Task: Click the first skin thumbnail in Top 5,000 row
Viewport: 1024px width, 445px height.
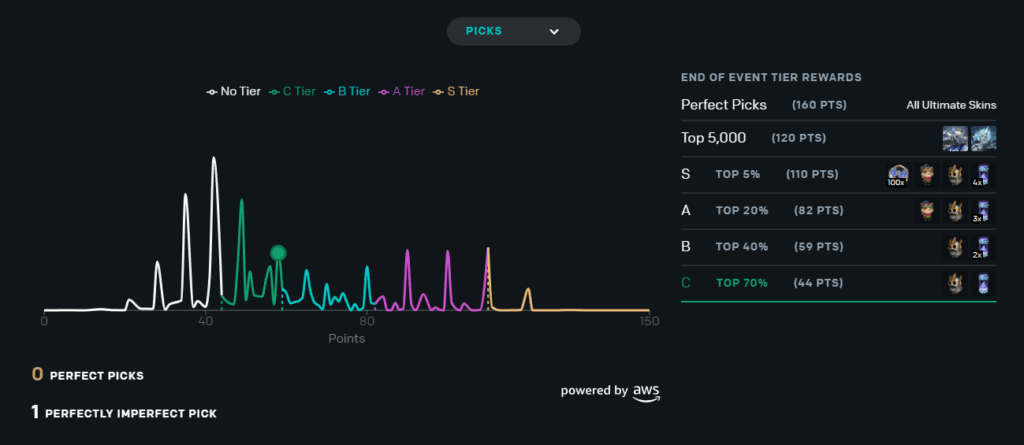Action: tap(955, 138)
